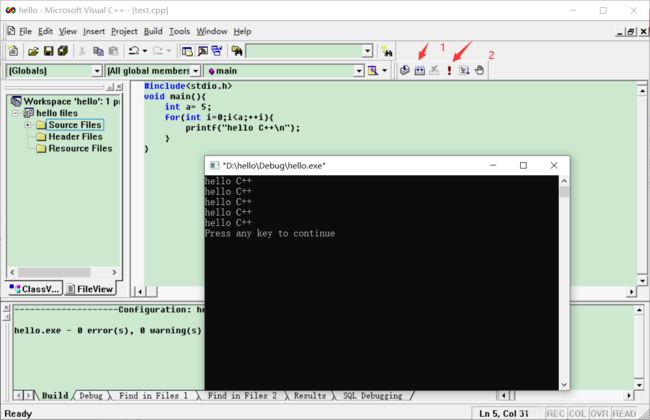Select the Debug output tab

[x=91, y=396]
